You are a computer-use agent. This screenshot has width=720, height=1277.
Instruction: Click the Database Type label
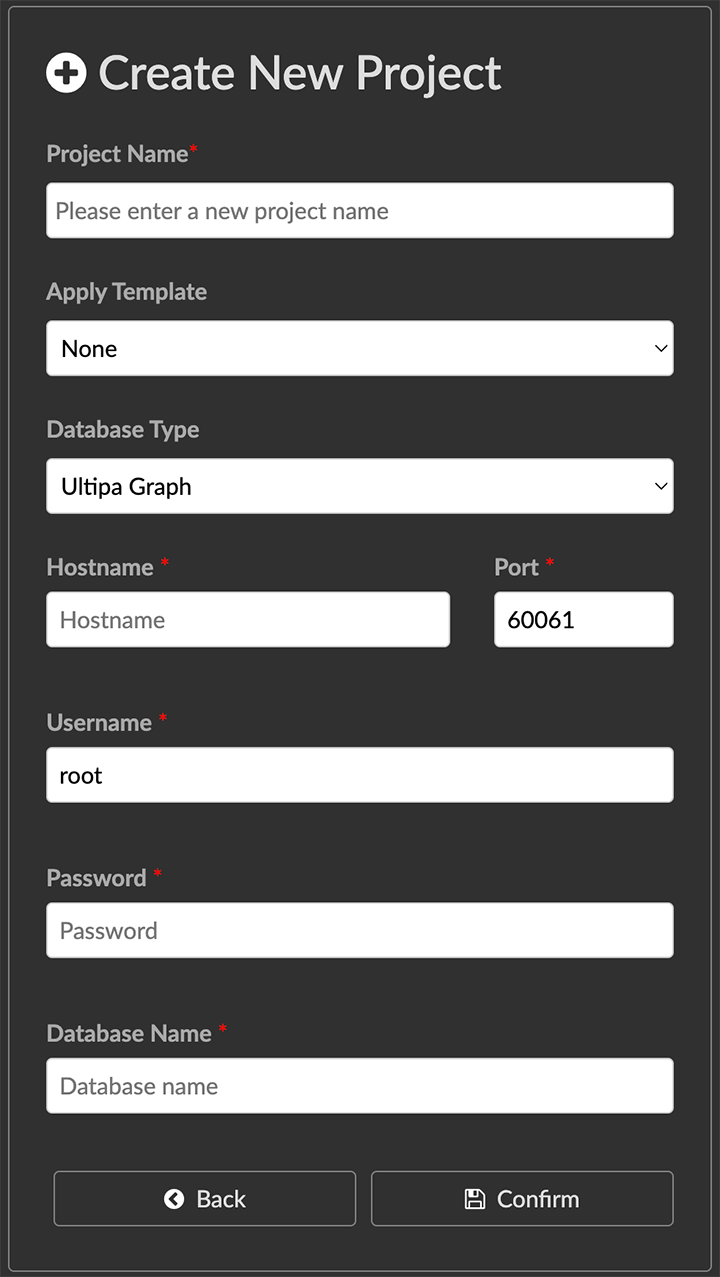(x=122, y=430)
